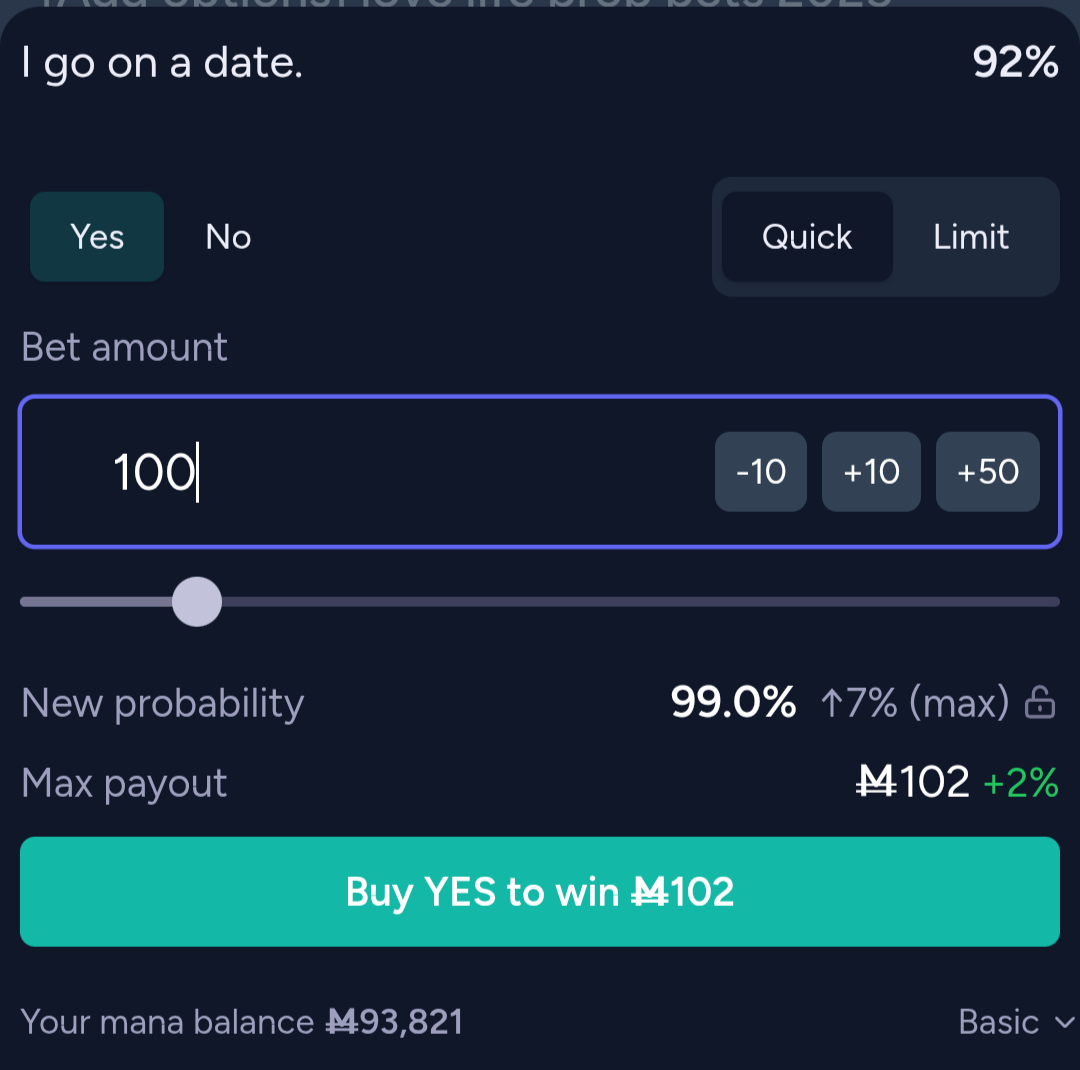Add 10 to bet amount

pyautogui.click(x=871, y=472)
